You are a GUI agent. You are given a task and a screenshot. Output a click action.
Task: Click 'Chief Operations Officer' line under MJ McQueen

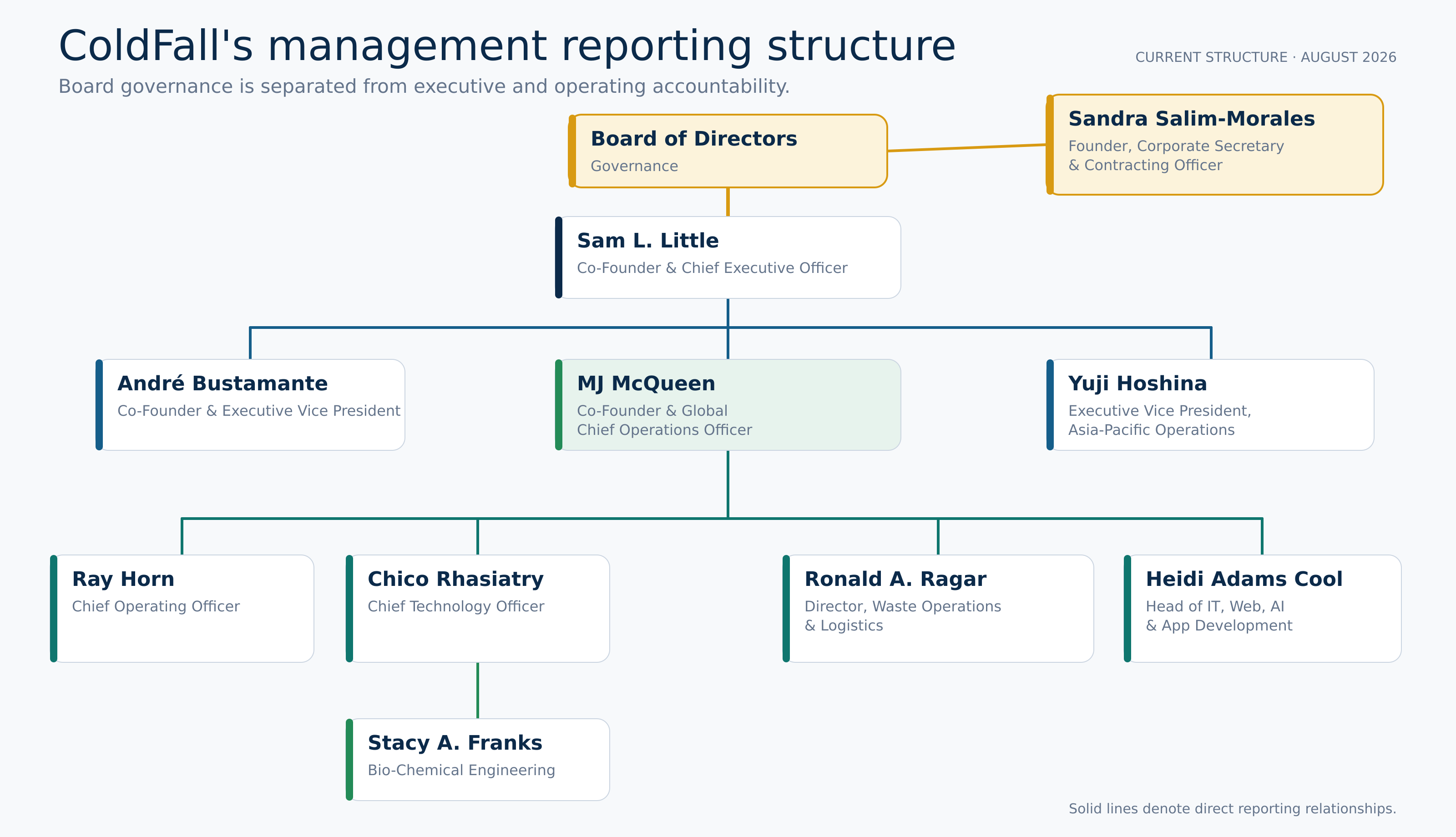pyautogui.click(x=664, y=430)
